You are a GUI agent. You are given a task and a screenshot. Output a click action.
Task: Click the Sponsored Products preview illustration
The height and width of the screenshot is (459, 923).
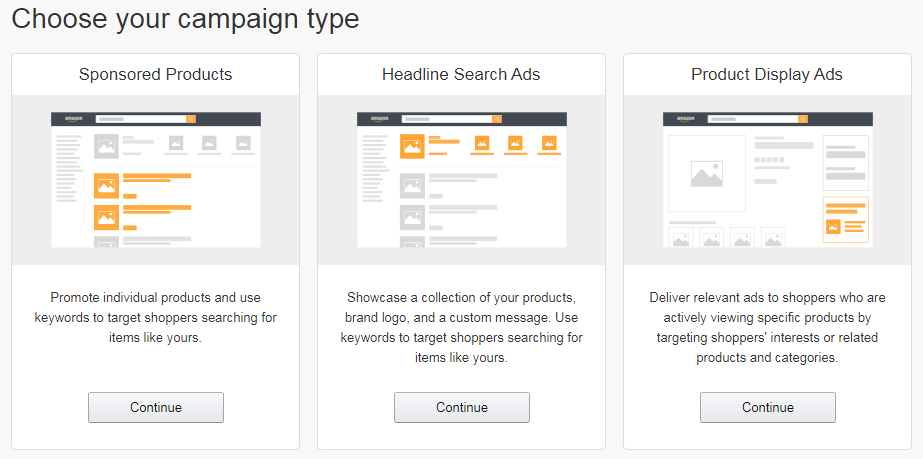point(156,179)
